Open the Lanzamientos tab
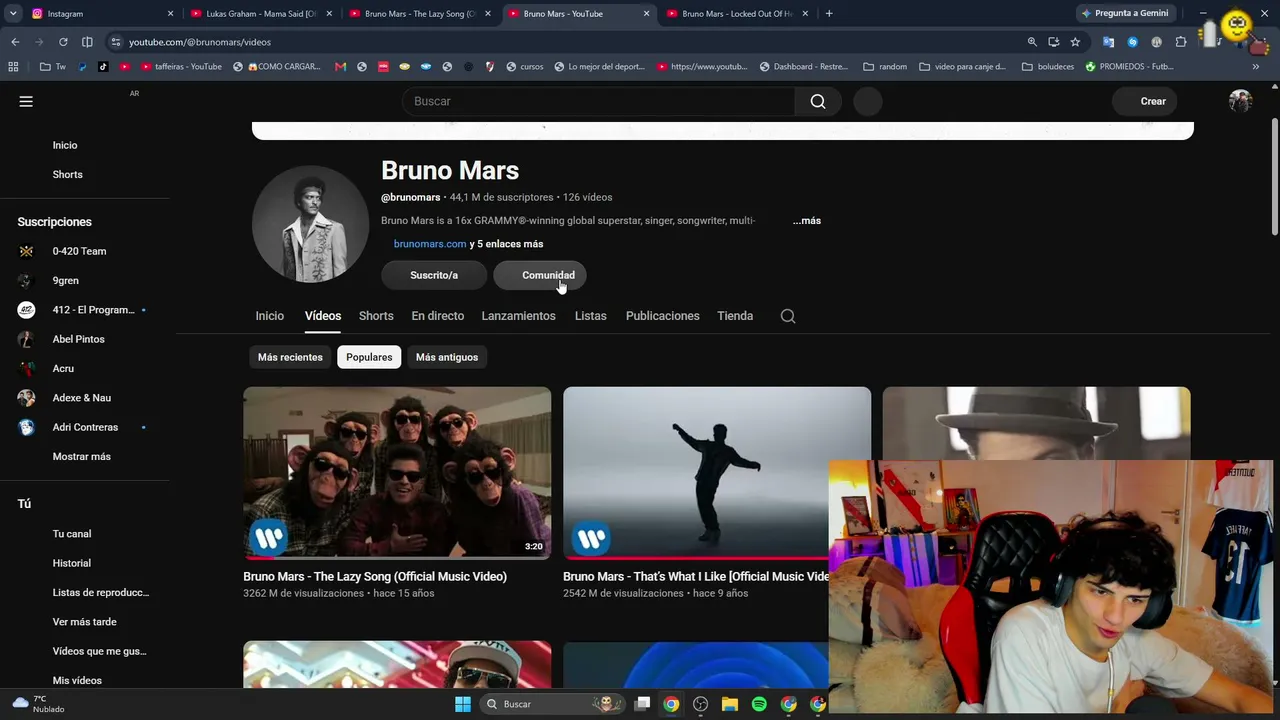Screen dimensions: 1280x720 click(518, 316)
